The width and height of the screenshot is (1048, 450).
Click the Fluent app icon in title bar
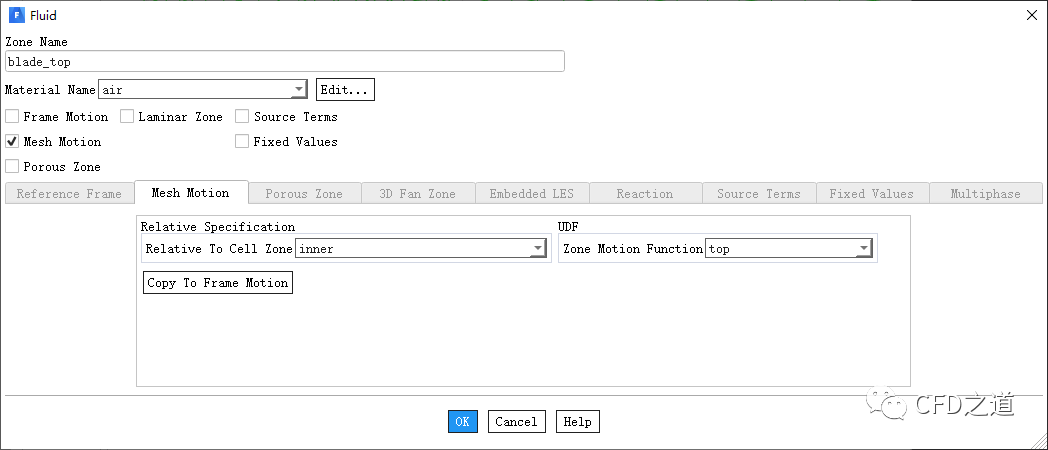tap(16, 14)
